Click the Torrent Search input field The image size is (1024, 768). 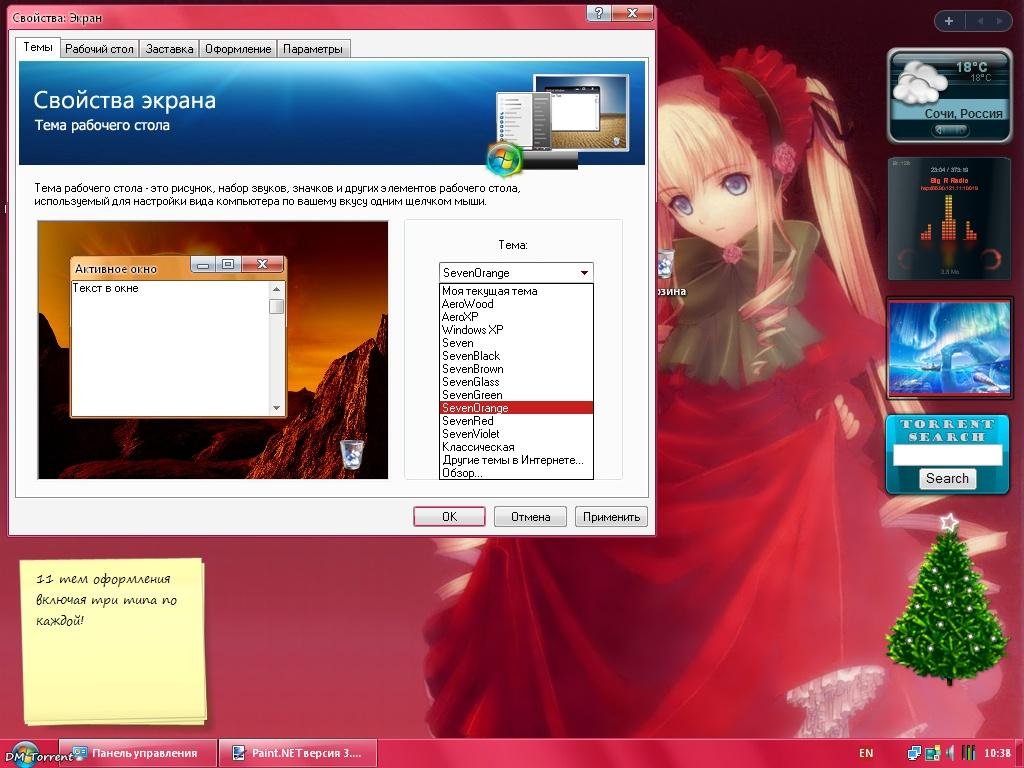(x=948, y=455)
